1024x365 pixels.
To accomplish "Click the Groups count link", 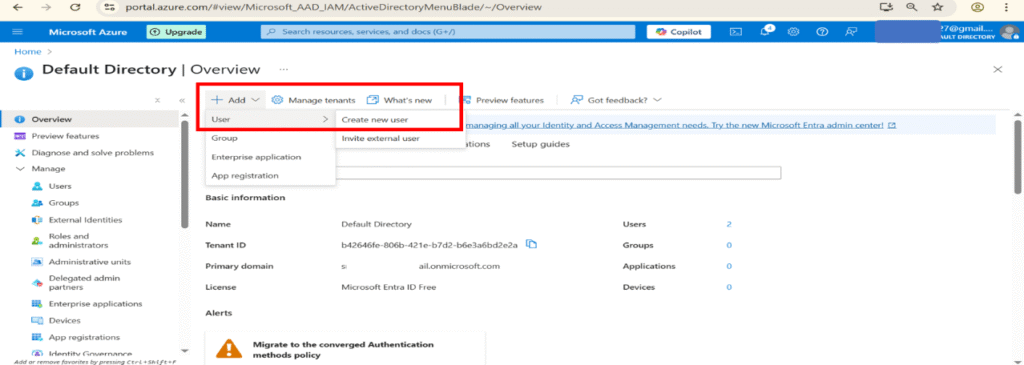I will pyautogui.click(x=729, y=246).
